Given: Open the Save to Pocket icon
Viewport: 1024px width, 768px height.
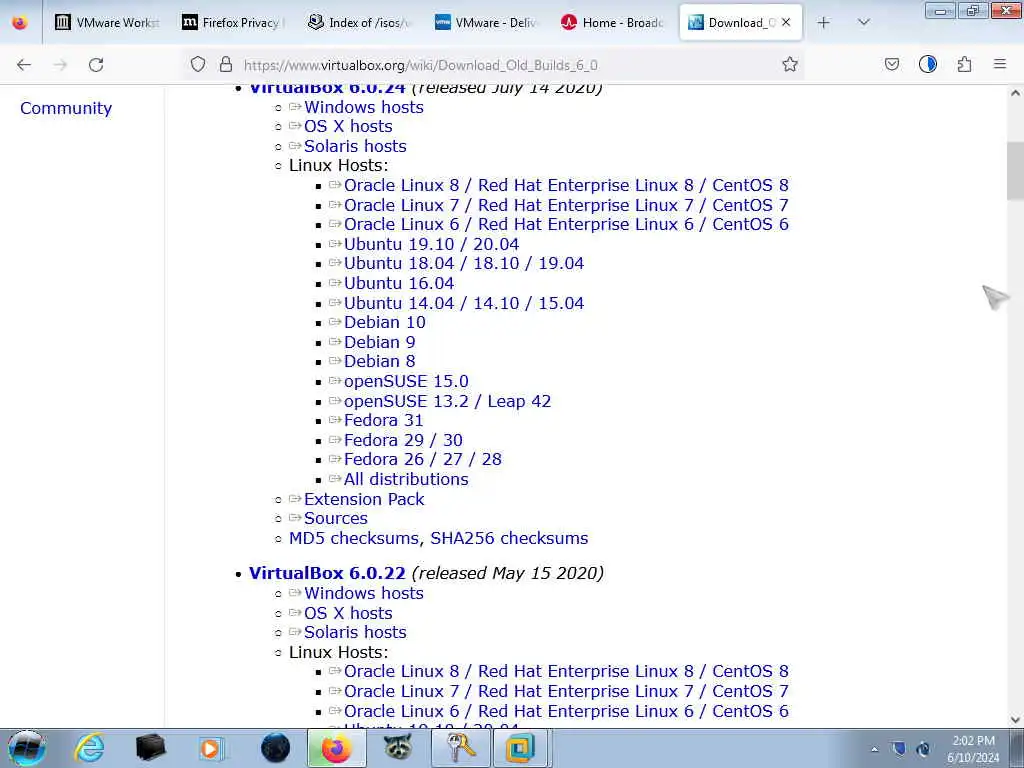Looking at the screenshot, I should pyautogui.click(x=891, y=64).
